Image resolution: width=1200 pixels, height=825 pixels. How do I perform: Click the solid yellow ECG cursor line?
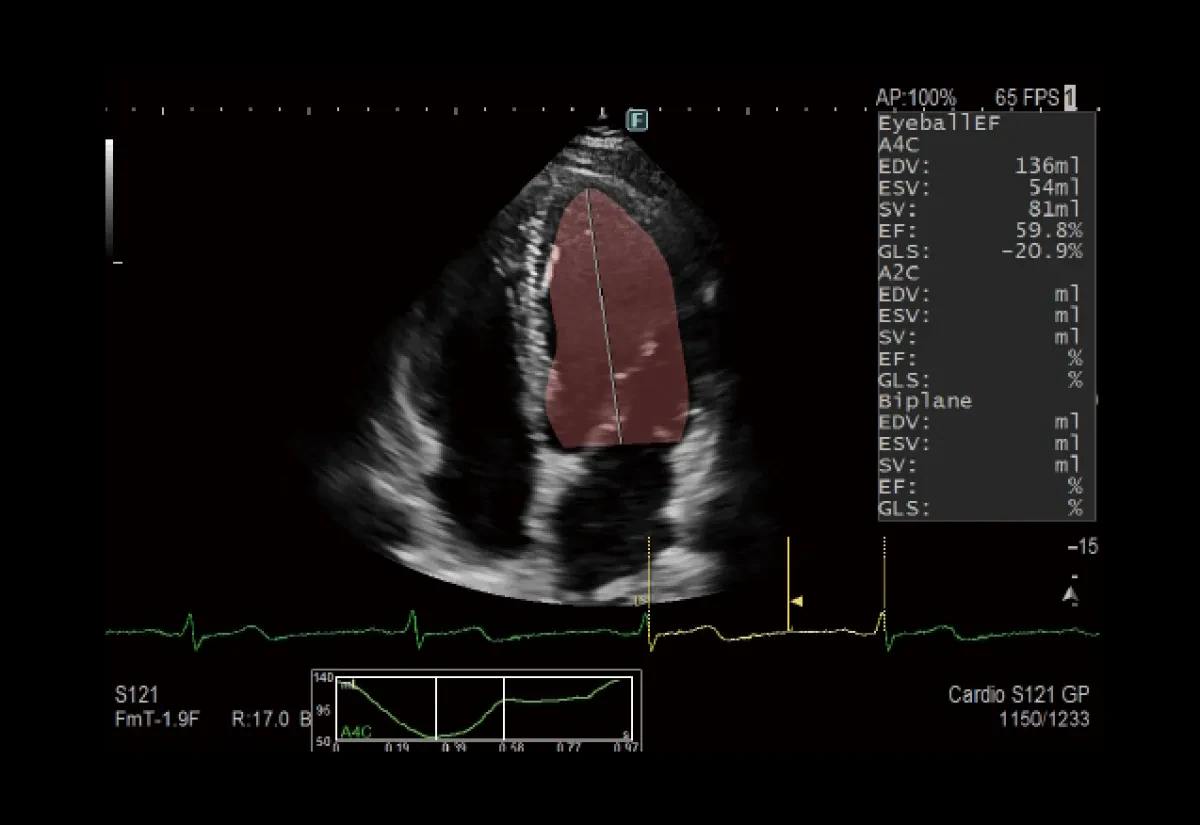pos(788,585)
